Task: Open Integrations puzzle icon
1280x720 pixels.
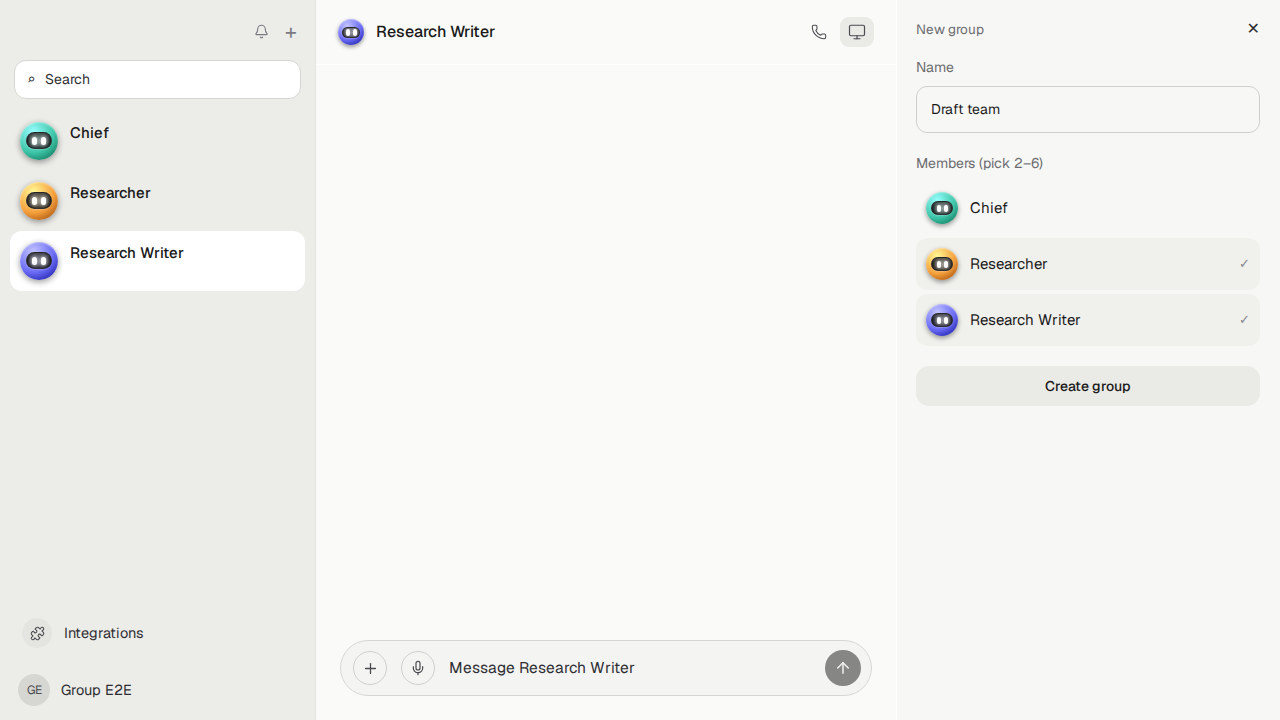Action: [37, 633]
